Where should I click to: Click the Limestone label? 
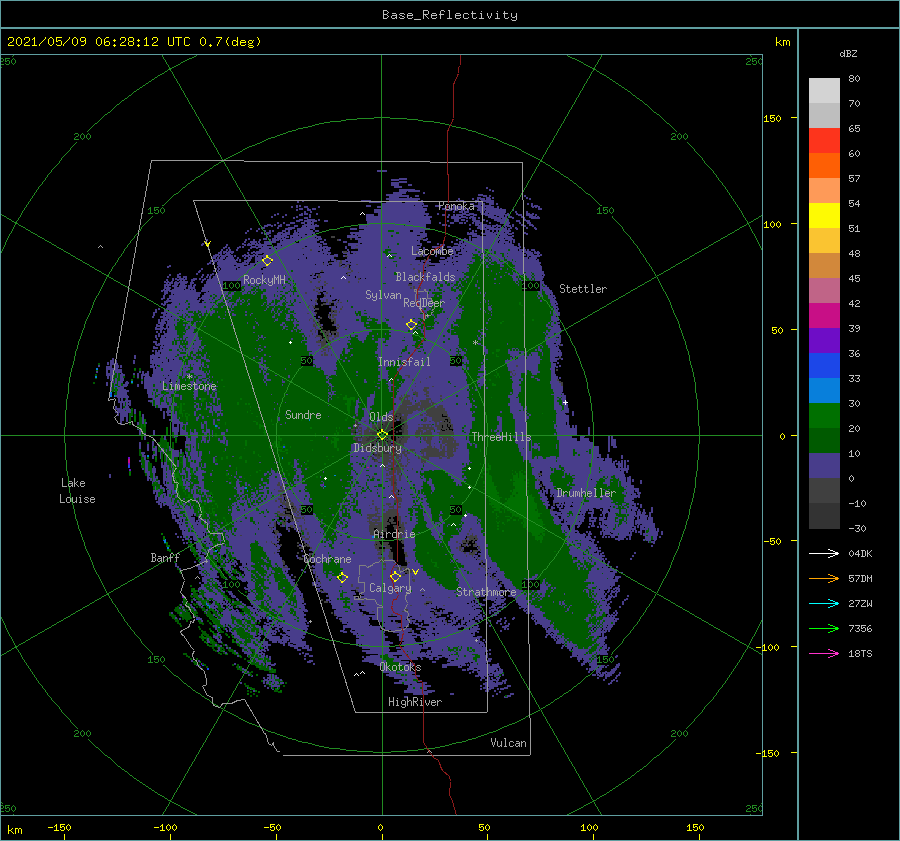(189, 386)
